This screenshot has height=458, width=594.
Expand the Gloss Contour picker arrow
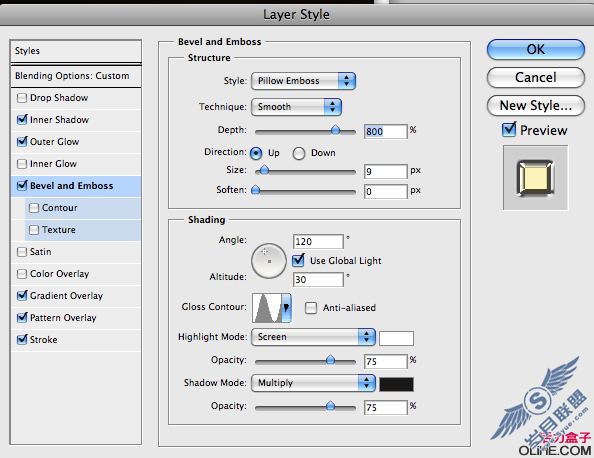287,308
